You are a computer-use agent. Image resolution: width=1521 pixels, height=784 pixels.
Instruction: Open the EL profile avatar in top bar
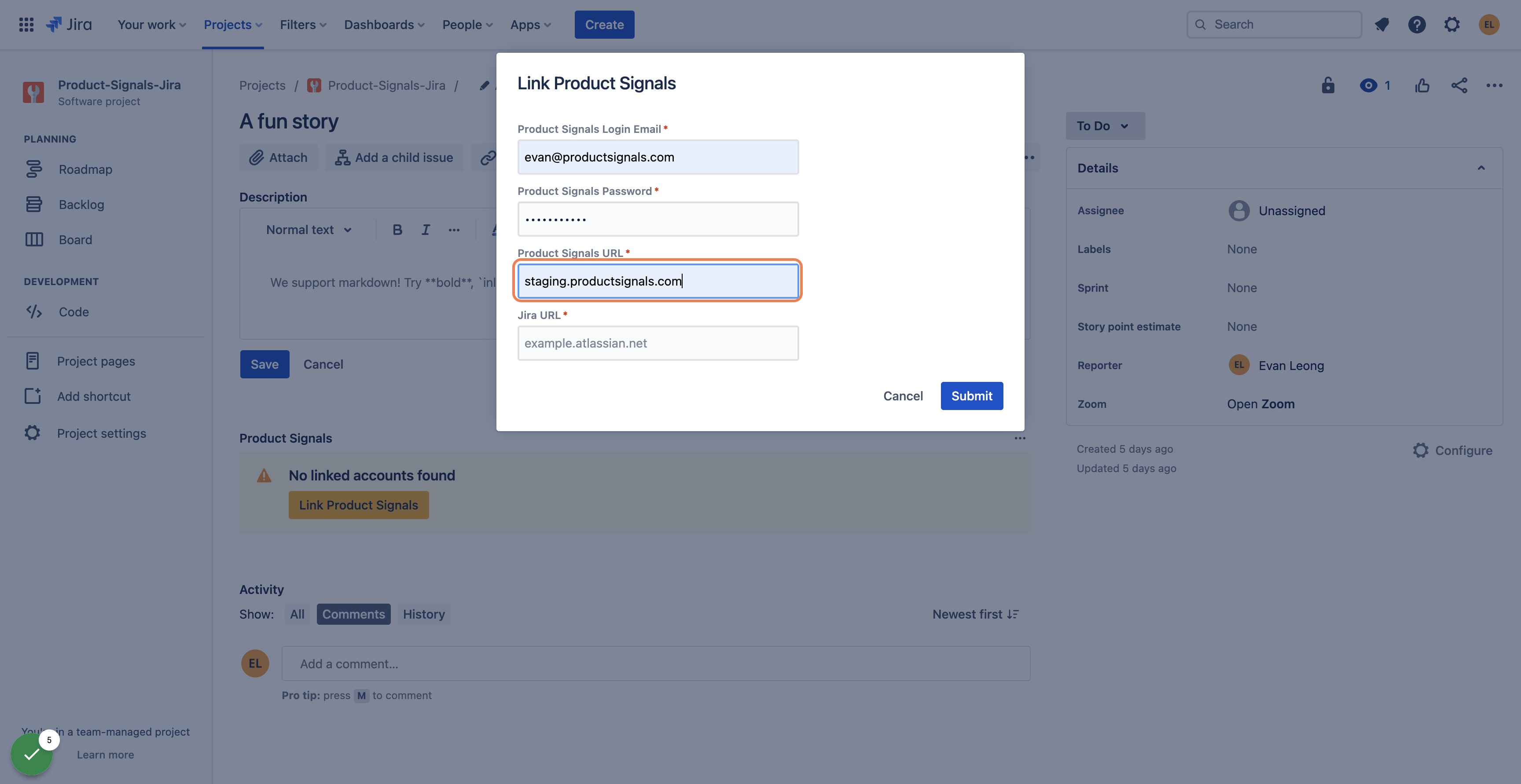[x=1488, y=24]
